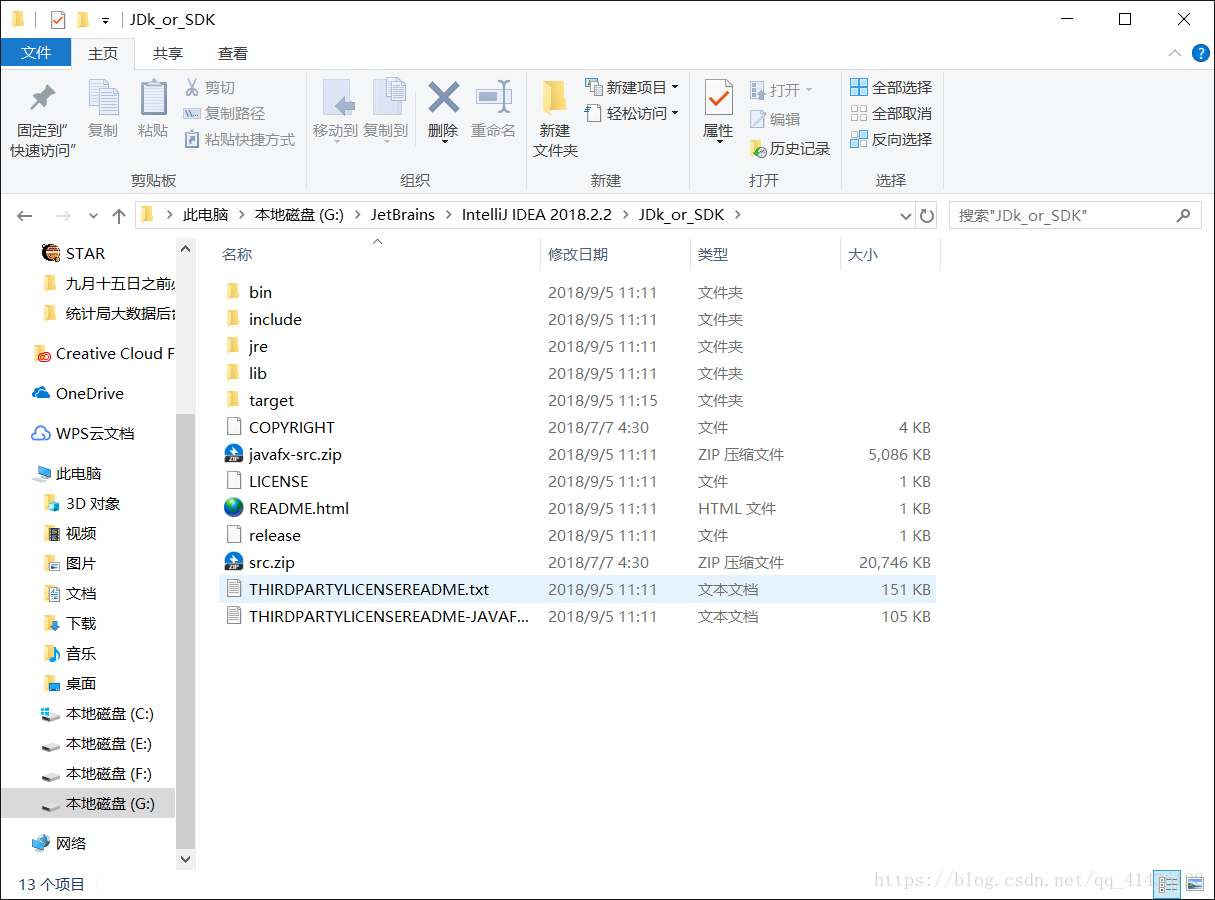
Task: Click the IntelliJ IDEA 2018.2.2 breadcrumb
Action: coord(543,215)
